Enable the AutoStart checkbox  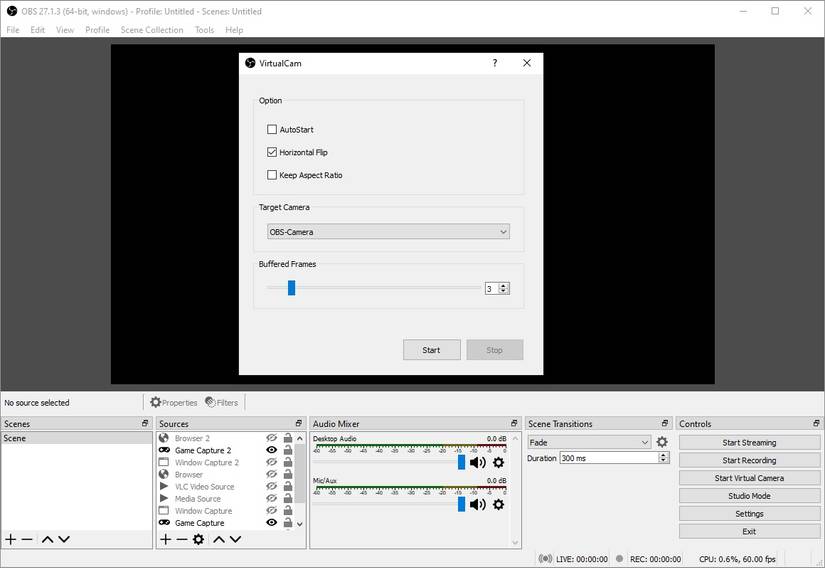tap(272, 129)
